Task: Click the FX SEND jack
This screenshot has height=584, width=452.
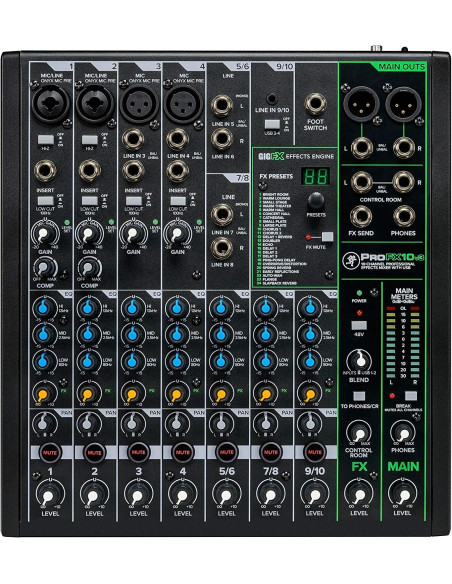Action: [361, 217]
